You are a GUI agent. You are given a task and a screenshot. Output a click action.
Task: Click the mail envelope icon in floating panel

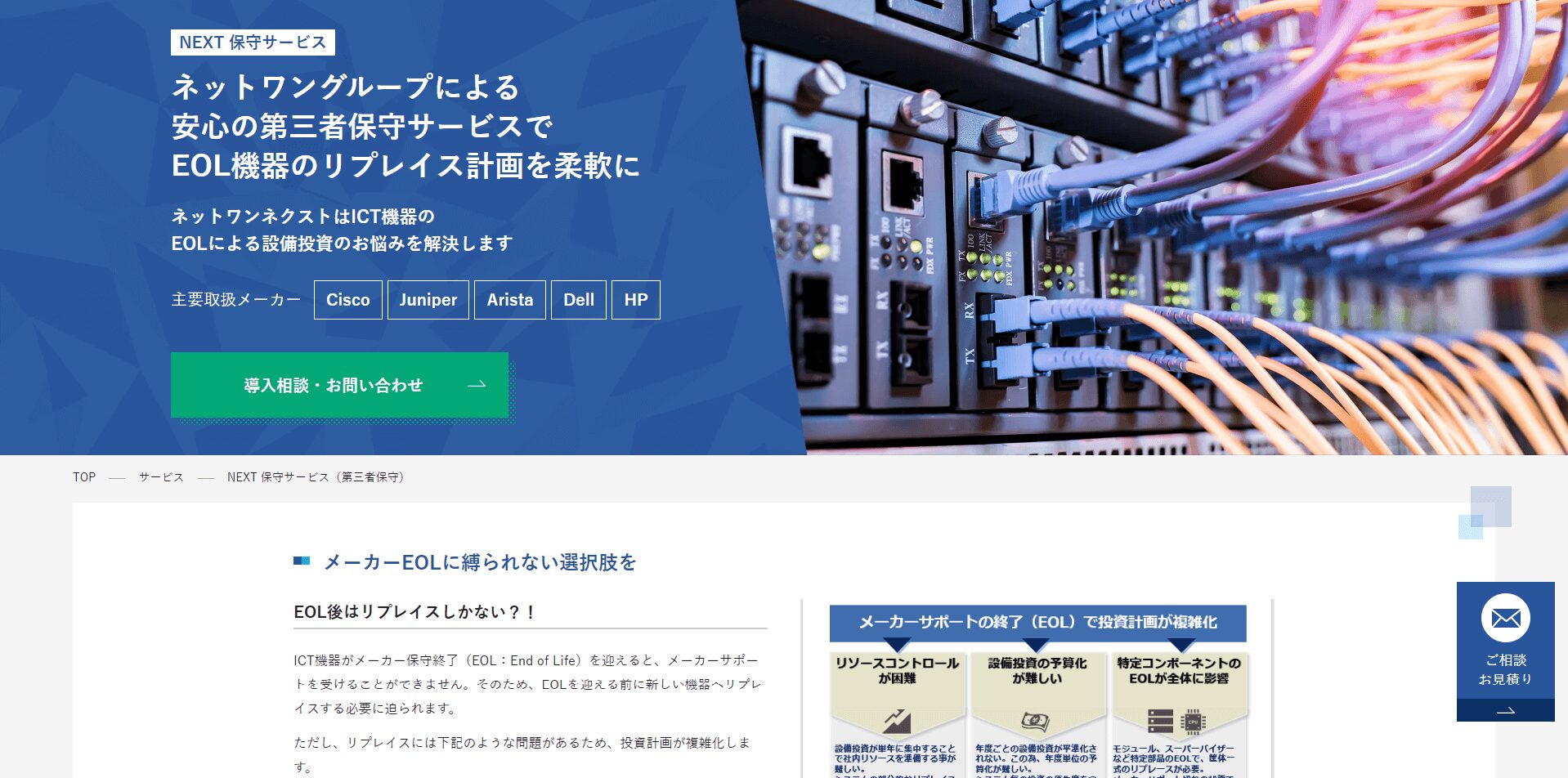point(1506,619)
